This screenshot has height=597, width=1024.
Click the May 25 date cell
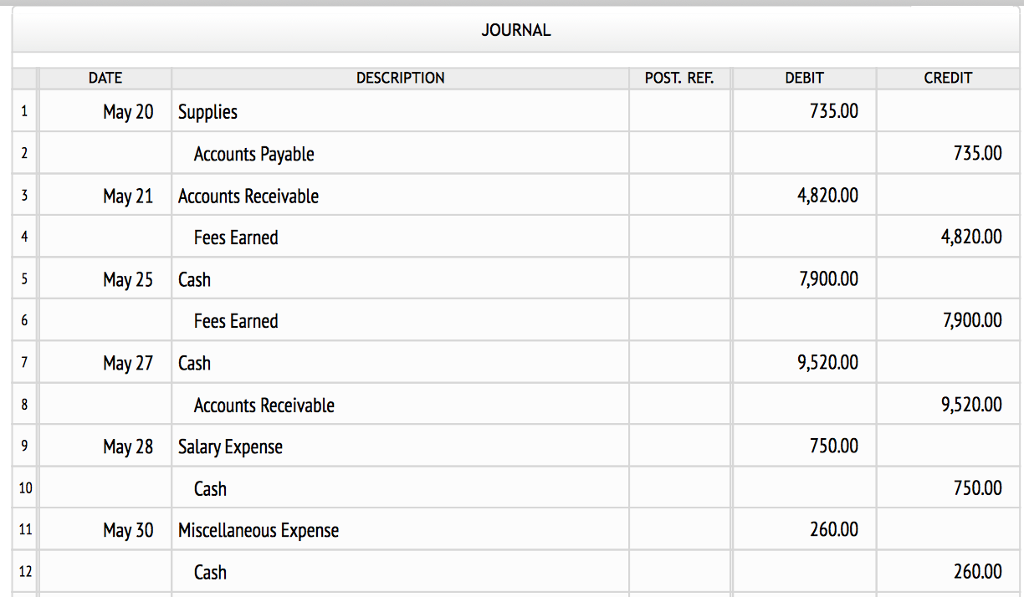tap(105, 279)
